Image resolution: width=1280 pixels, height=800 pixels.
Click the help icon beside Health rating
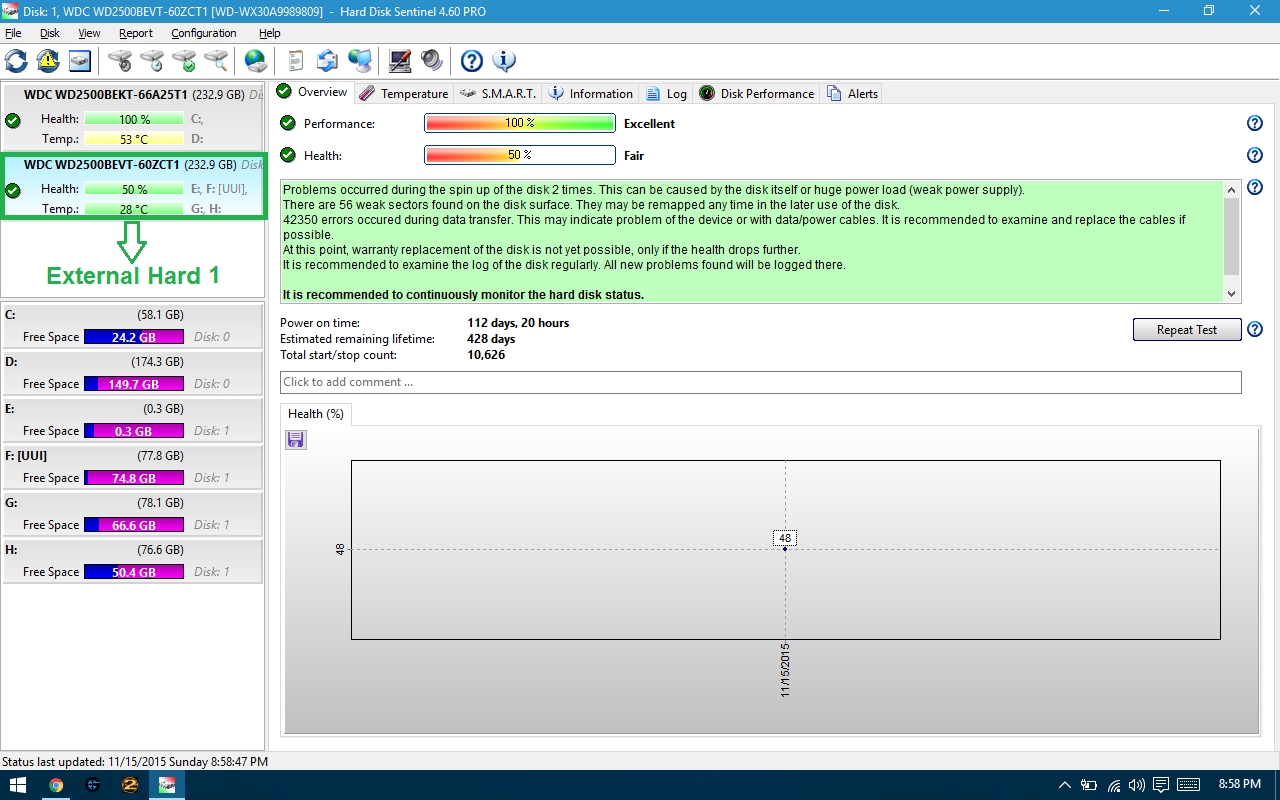coord(1255,156)
